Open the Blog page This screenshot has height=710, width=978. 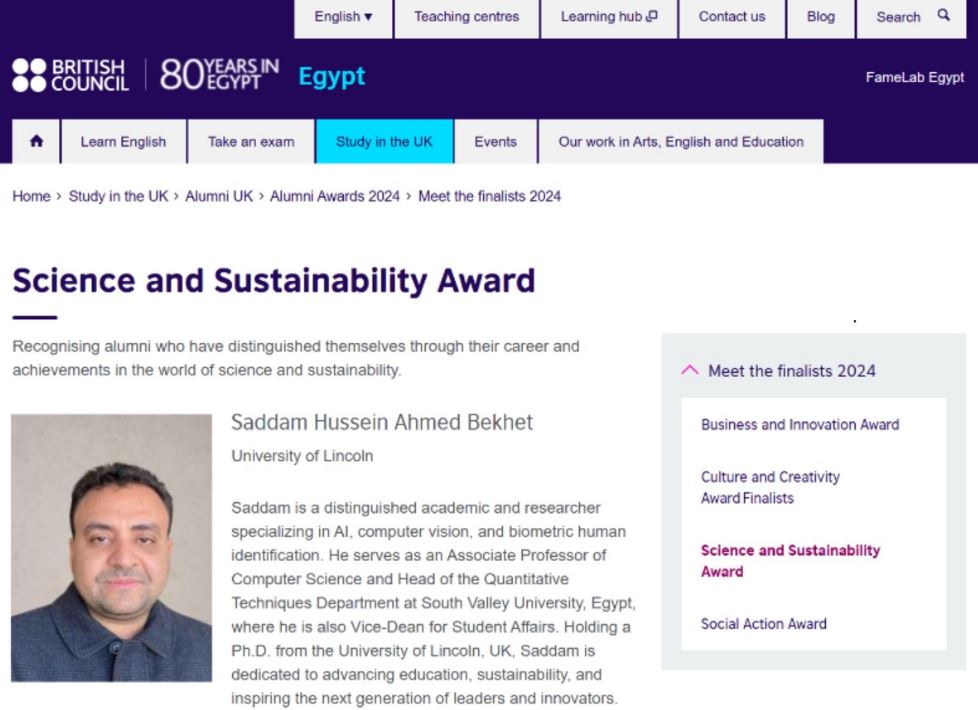[x=821, y=17]
